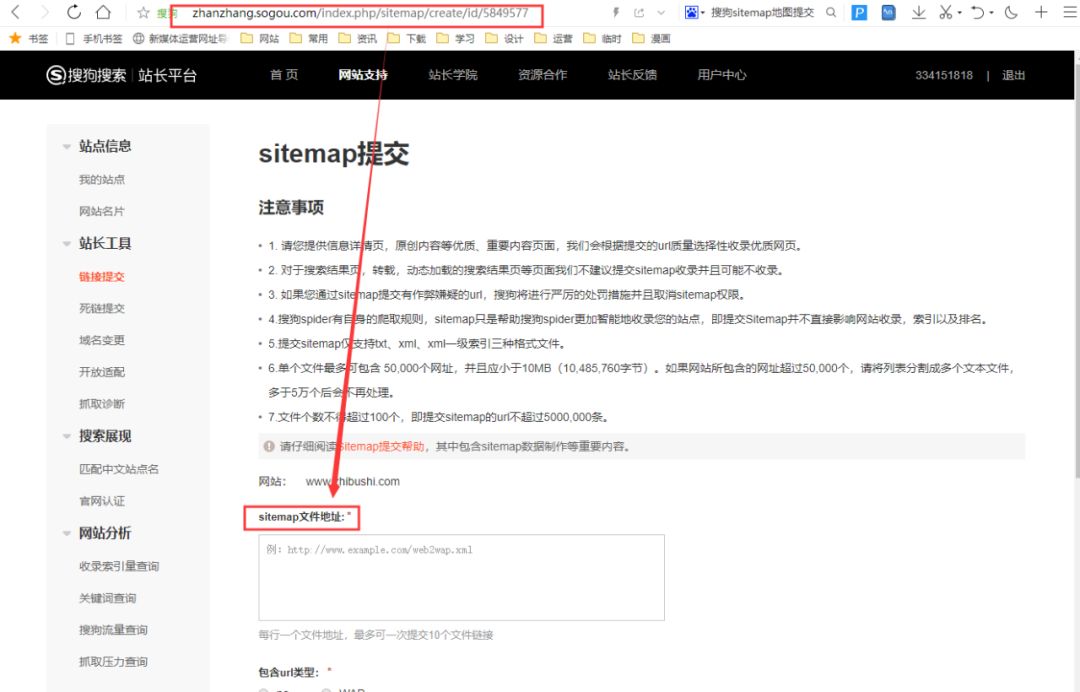Open 匹配中文站点名 in the sidebar
Viewport: 1080px width, 692px height.
tap(118, 469)
